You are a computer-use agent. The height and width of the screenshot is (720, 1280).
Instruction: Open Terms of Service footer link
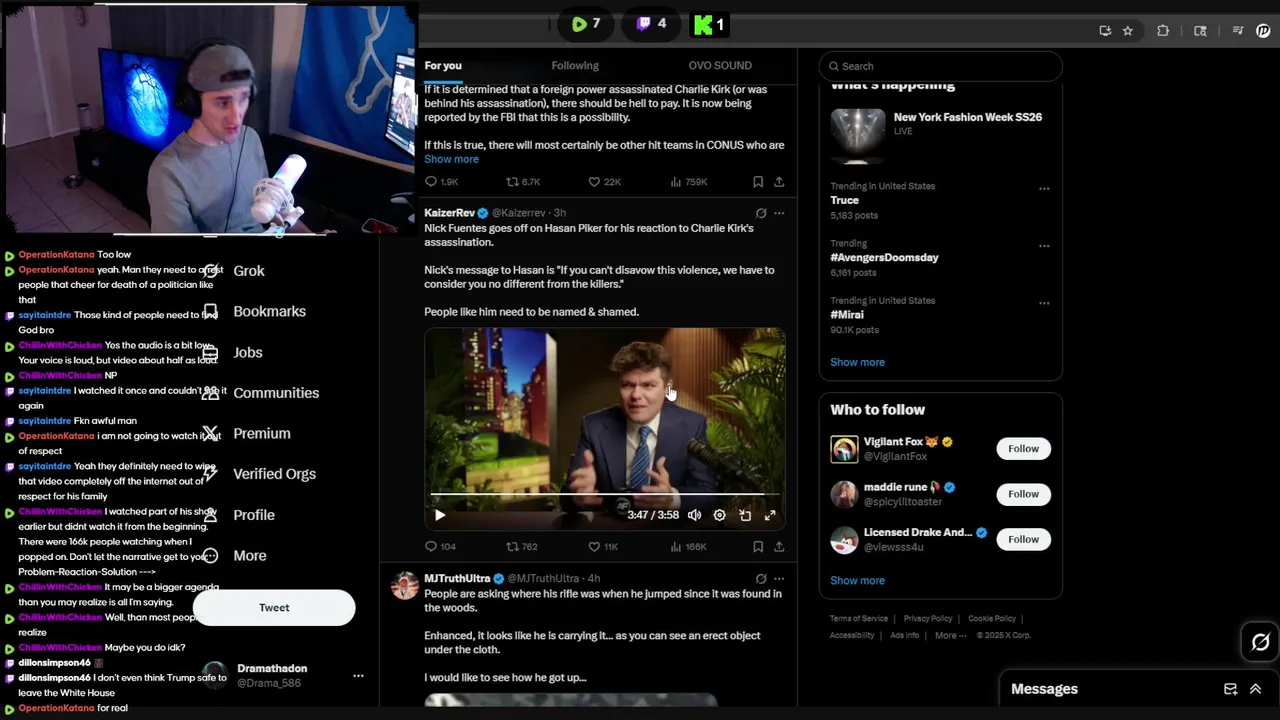[x=858, y=619]
